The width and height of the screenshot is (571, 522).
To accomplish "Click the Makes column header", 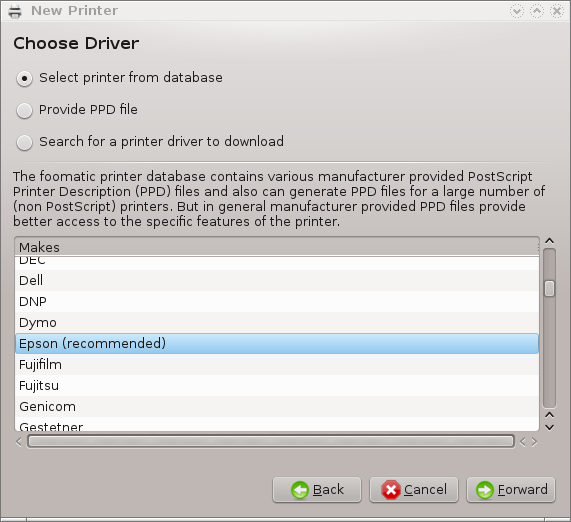I will click(x=277, y=247).
